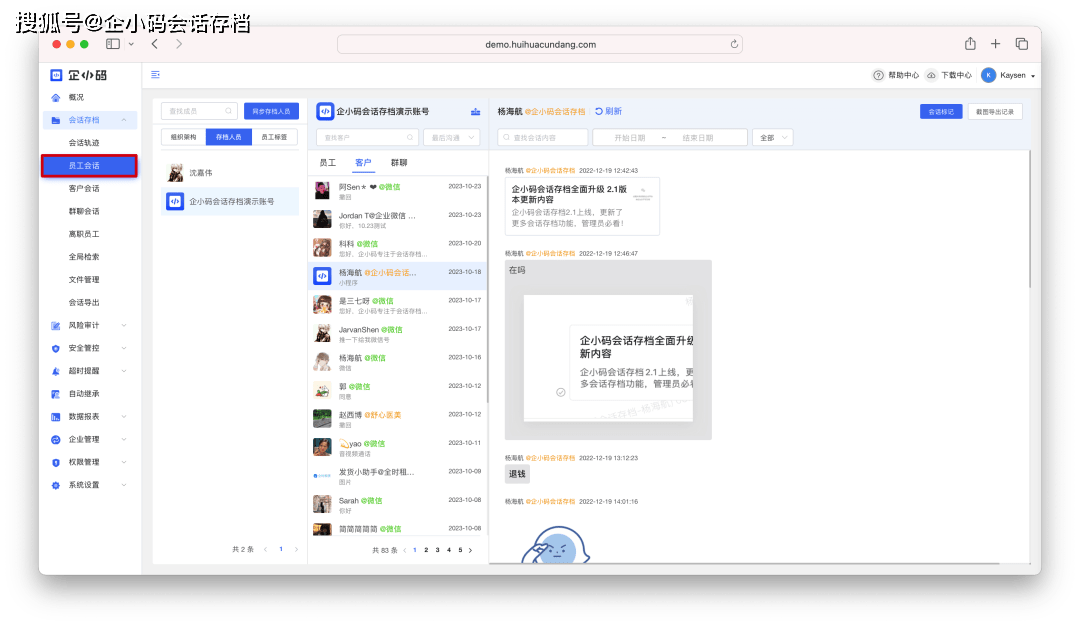Switch to the 客户 tab

click(363, 163)
